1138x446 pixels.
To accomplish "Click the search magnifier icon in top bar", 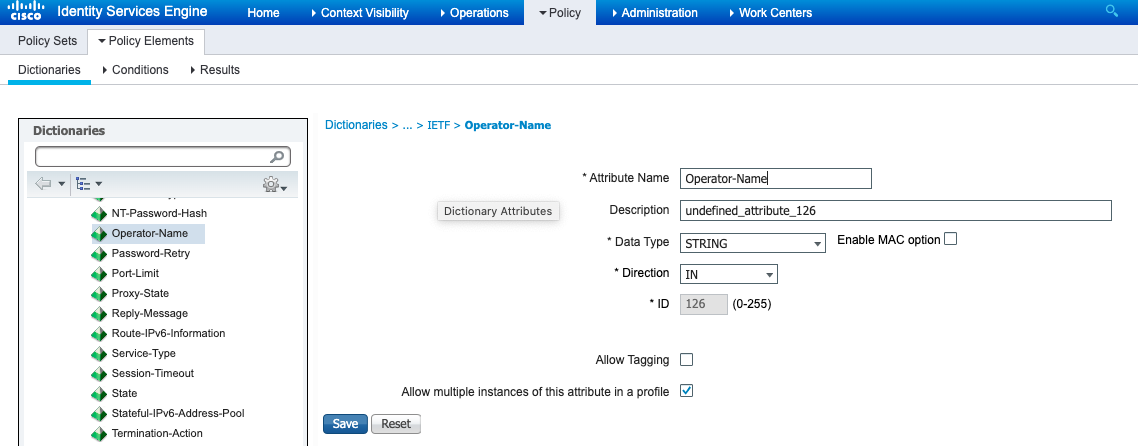I will 1112,12.
